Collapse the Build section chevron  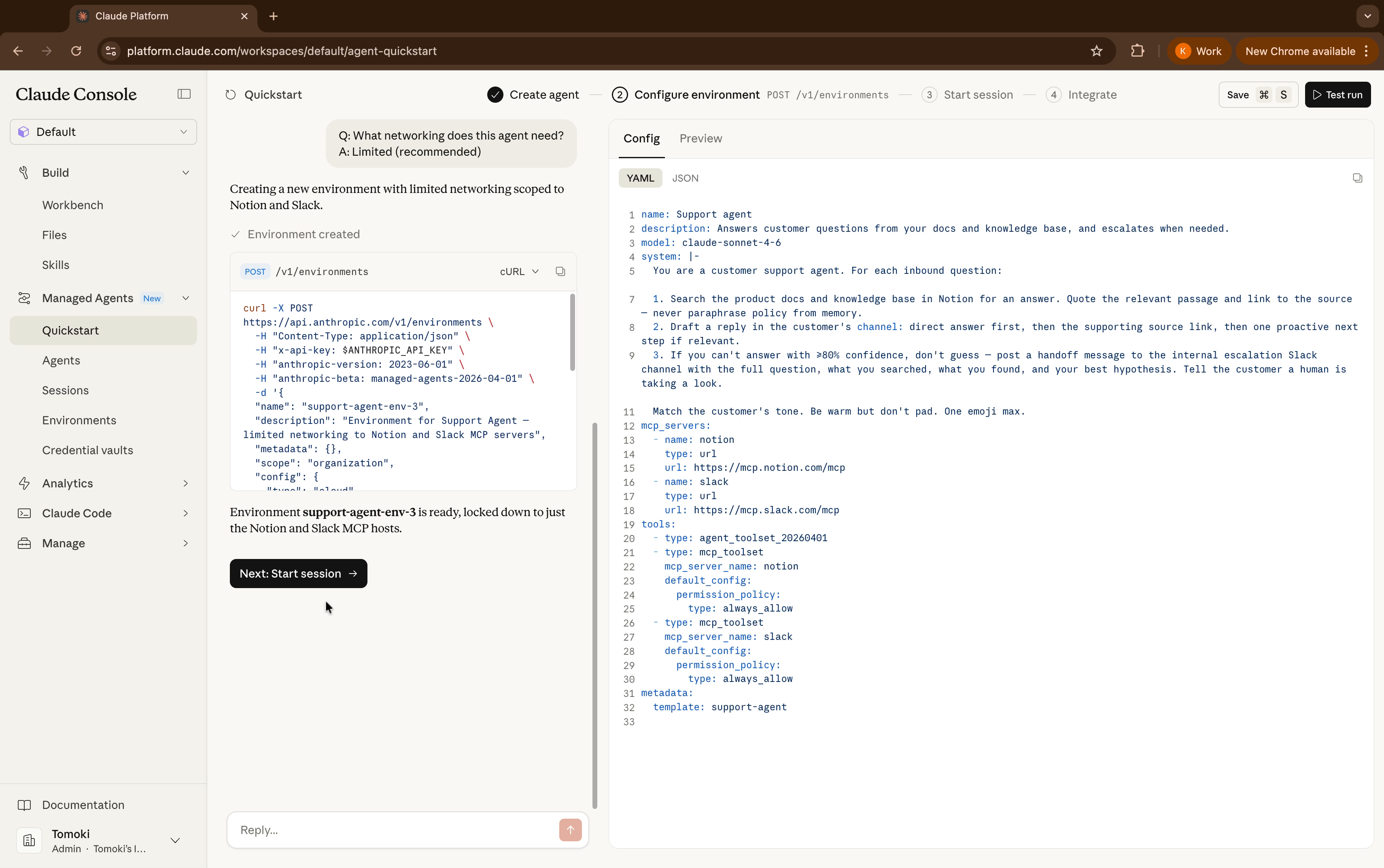pyautogui.click(x=185, y=173)
